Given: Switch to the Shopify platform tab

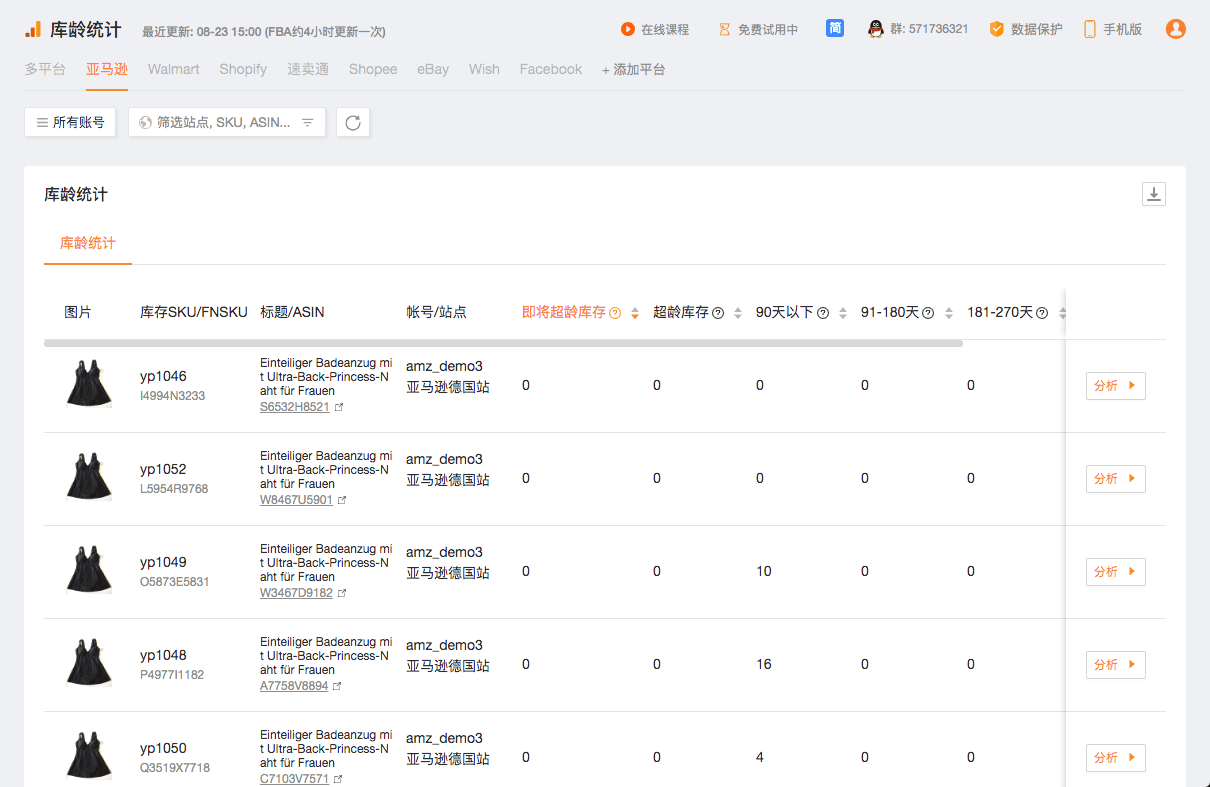Looking at the screenshot, I should coord(243,69).
